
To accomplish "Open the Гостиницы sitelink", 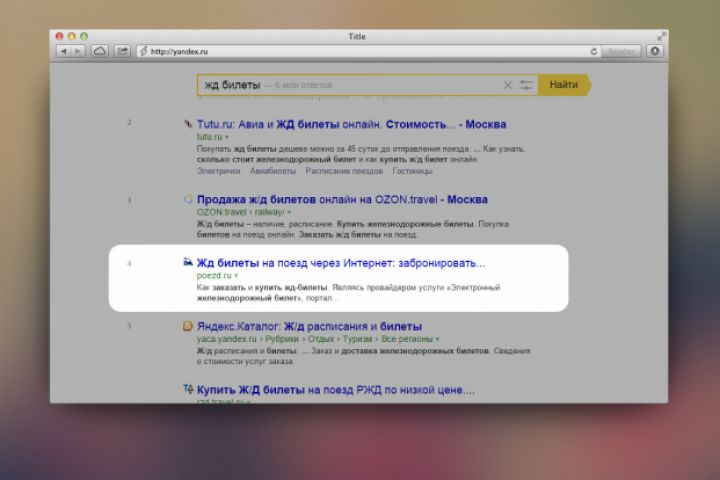I will click(x=412, y=171).
